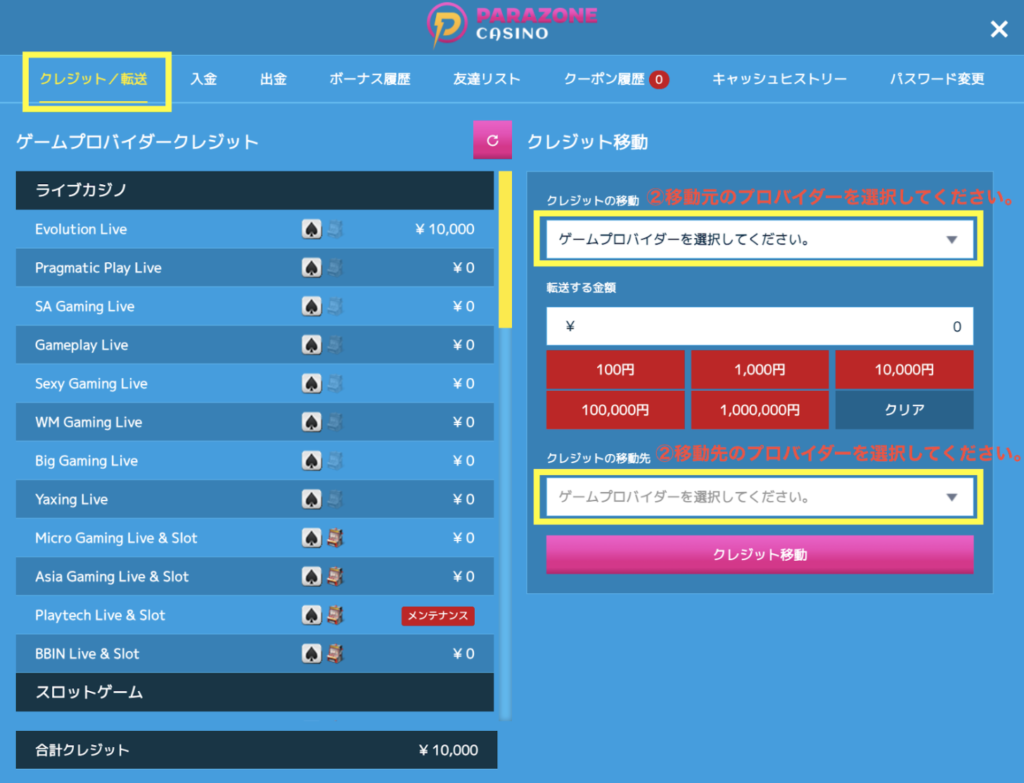The image size is (1024, 783).
Task: Add 1,000円 to the transfer amount
Action: [760, 370]
